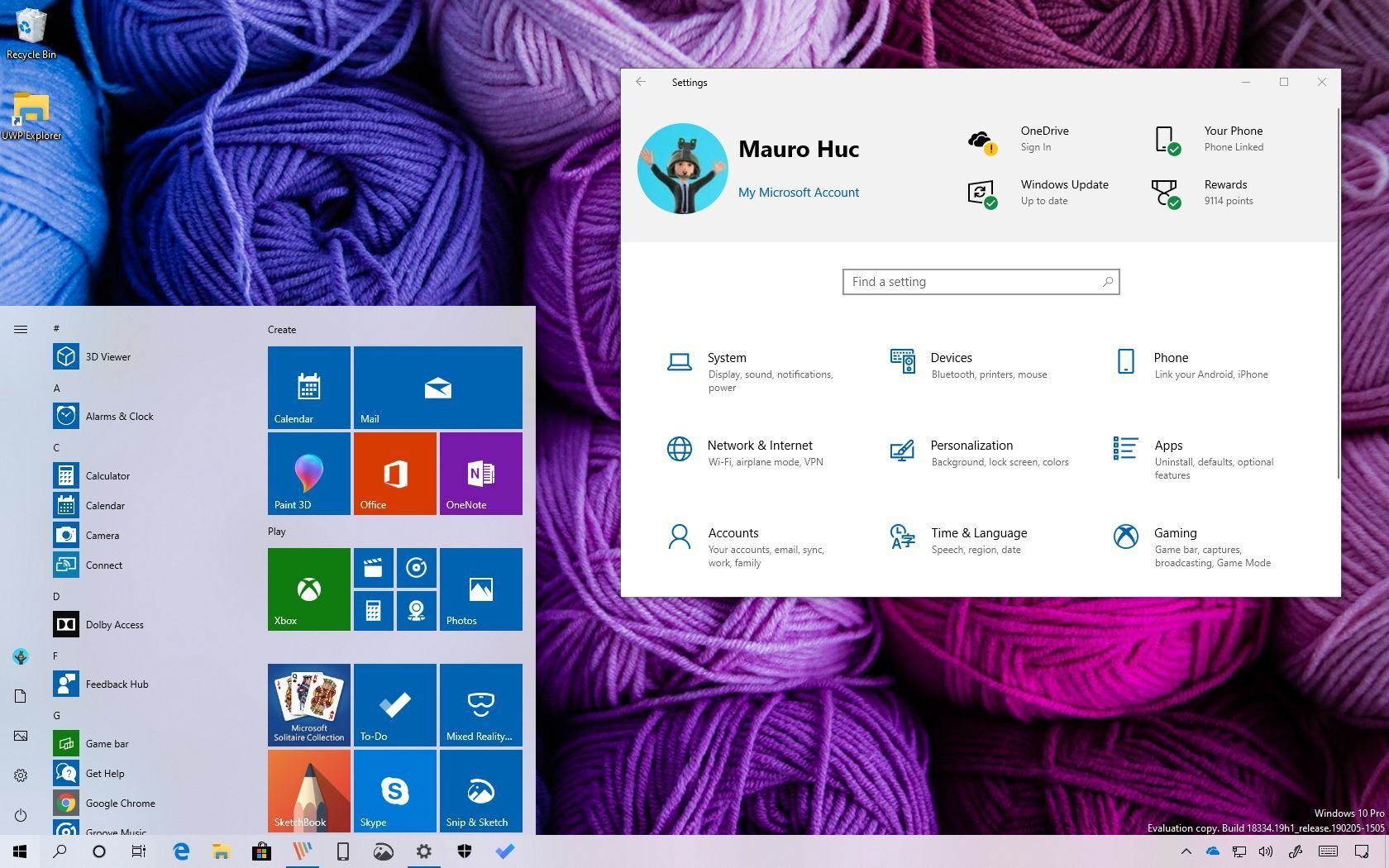Click letter A group header in app list
This screenshot has height=868, width=1389.
pyautogui.click(x=56, y=388)
